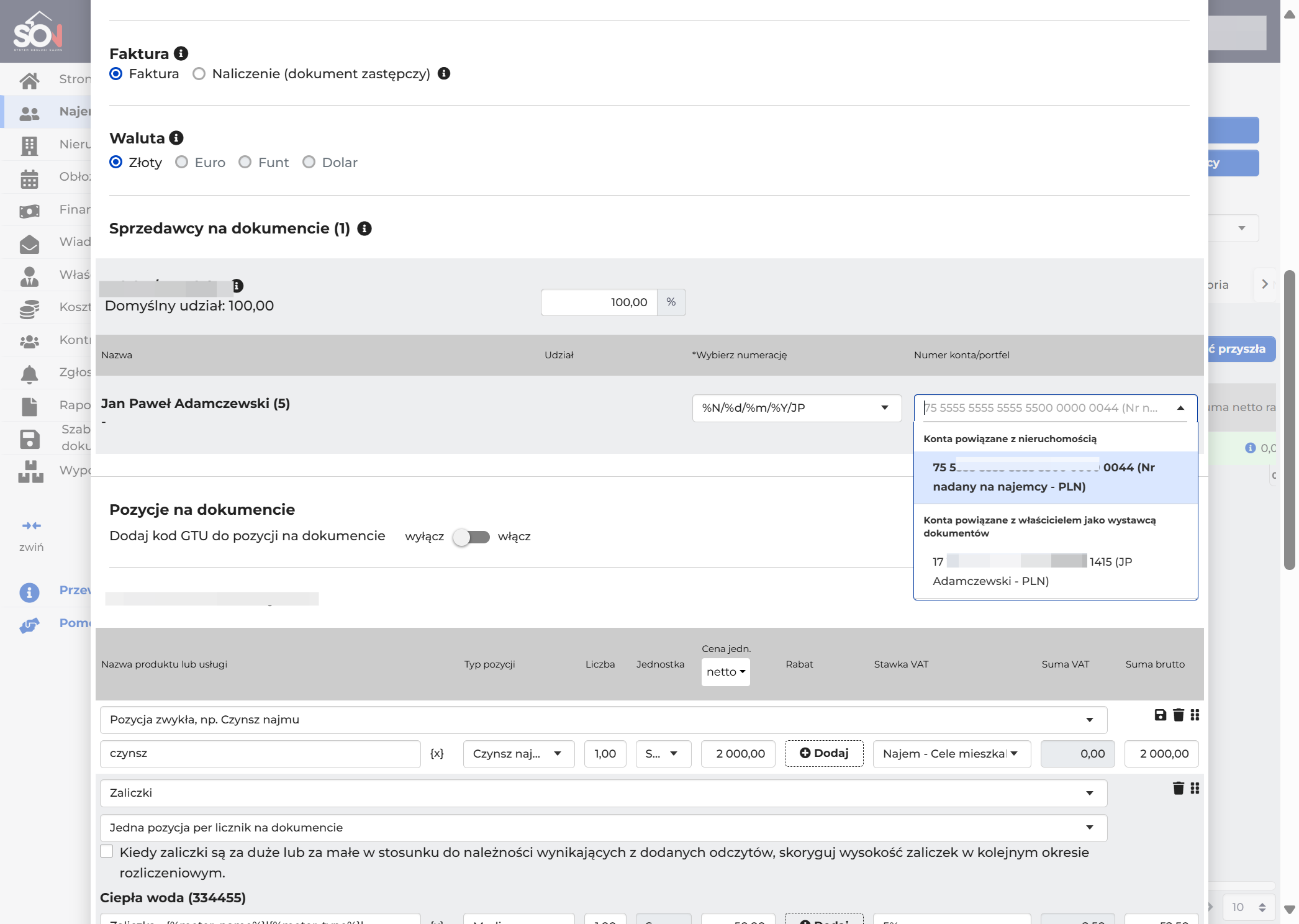Viewport: 1299px width, 924px height.
Task: Open the envelope messages icon in sidebar
Action: click(29, 243)
